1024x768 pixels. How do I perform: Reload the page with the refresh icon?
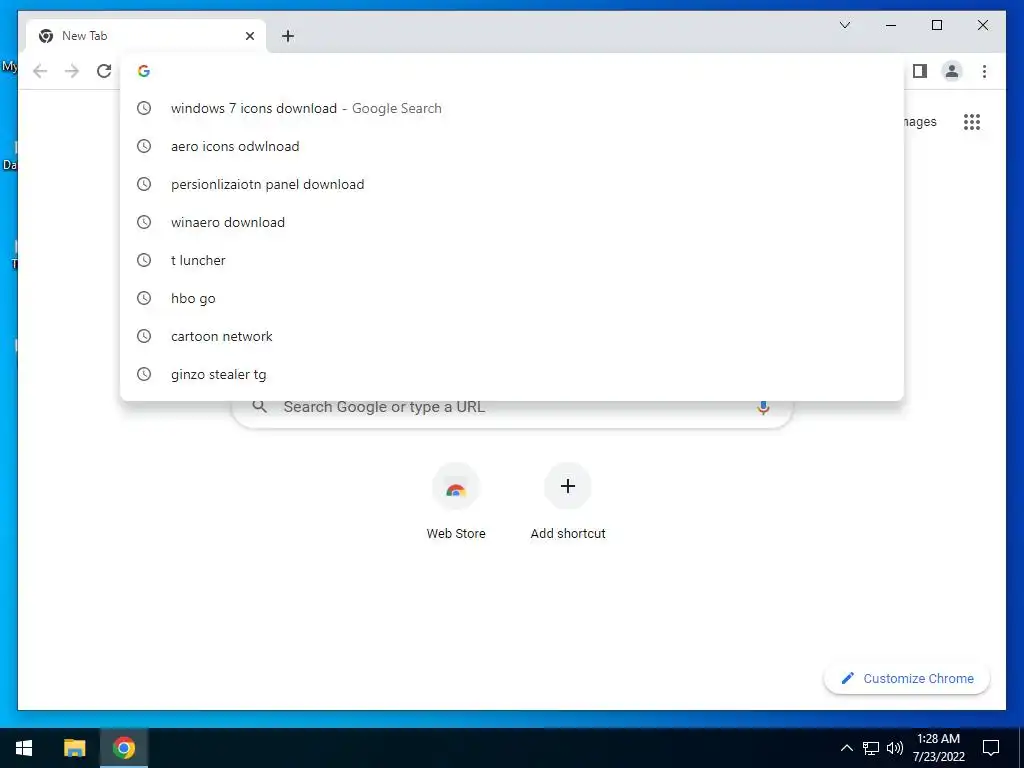pos(104,71)
